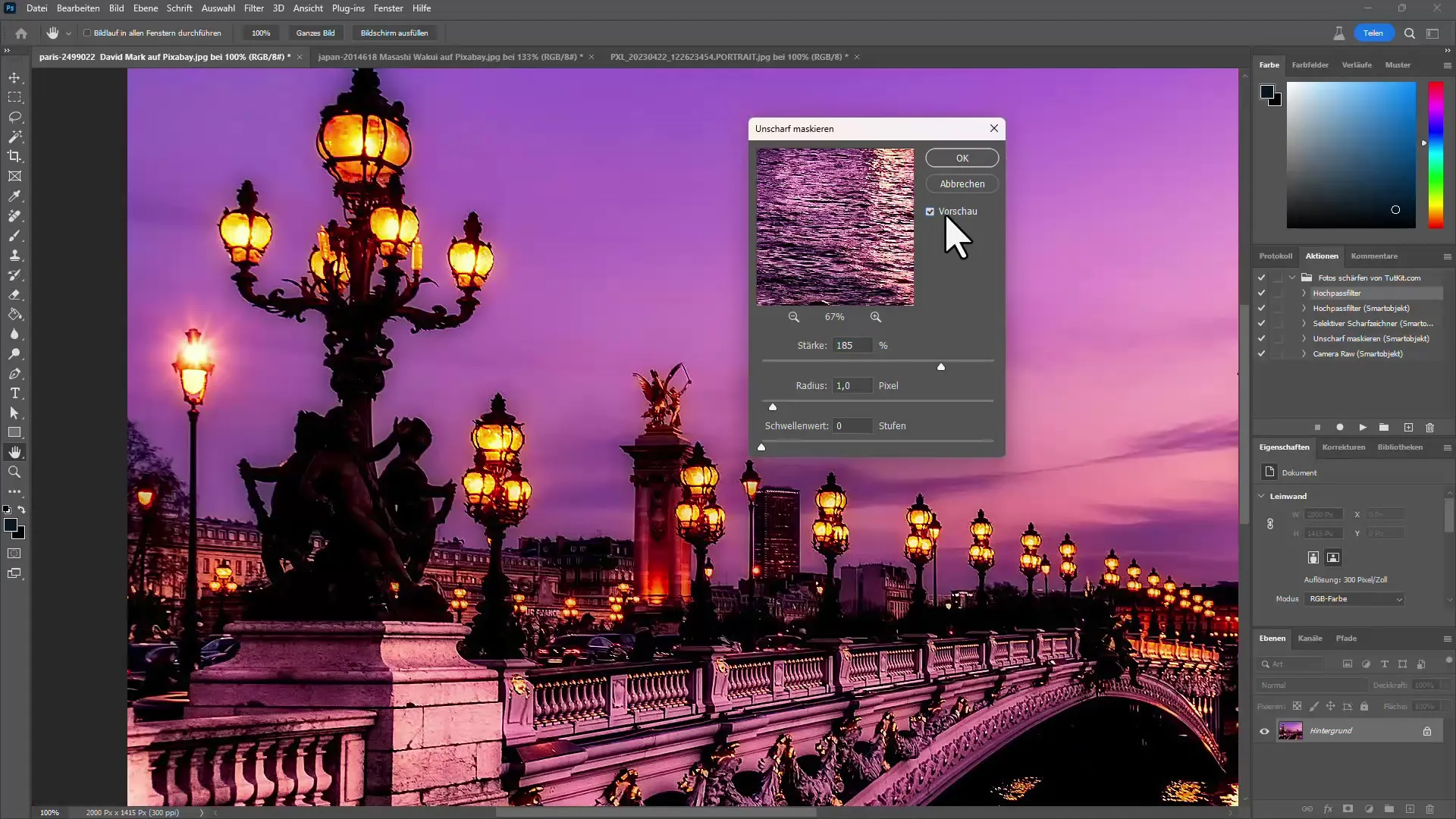1456x819 pixels.
Task: Select the Frame tool
Action: [14, 176]
